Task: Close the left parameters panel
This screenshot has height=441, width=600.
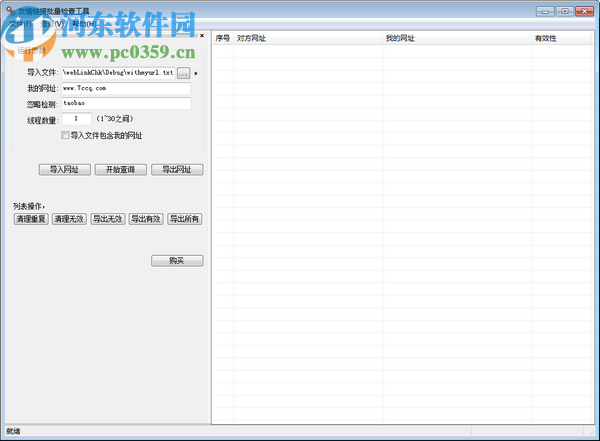Action: click(x=202, y=36)
